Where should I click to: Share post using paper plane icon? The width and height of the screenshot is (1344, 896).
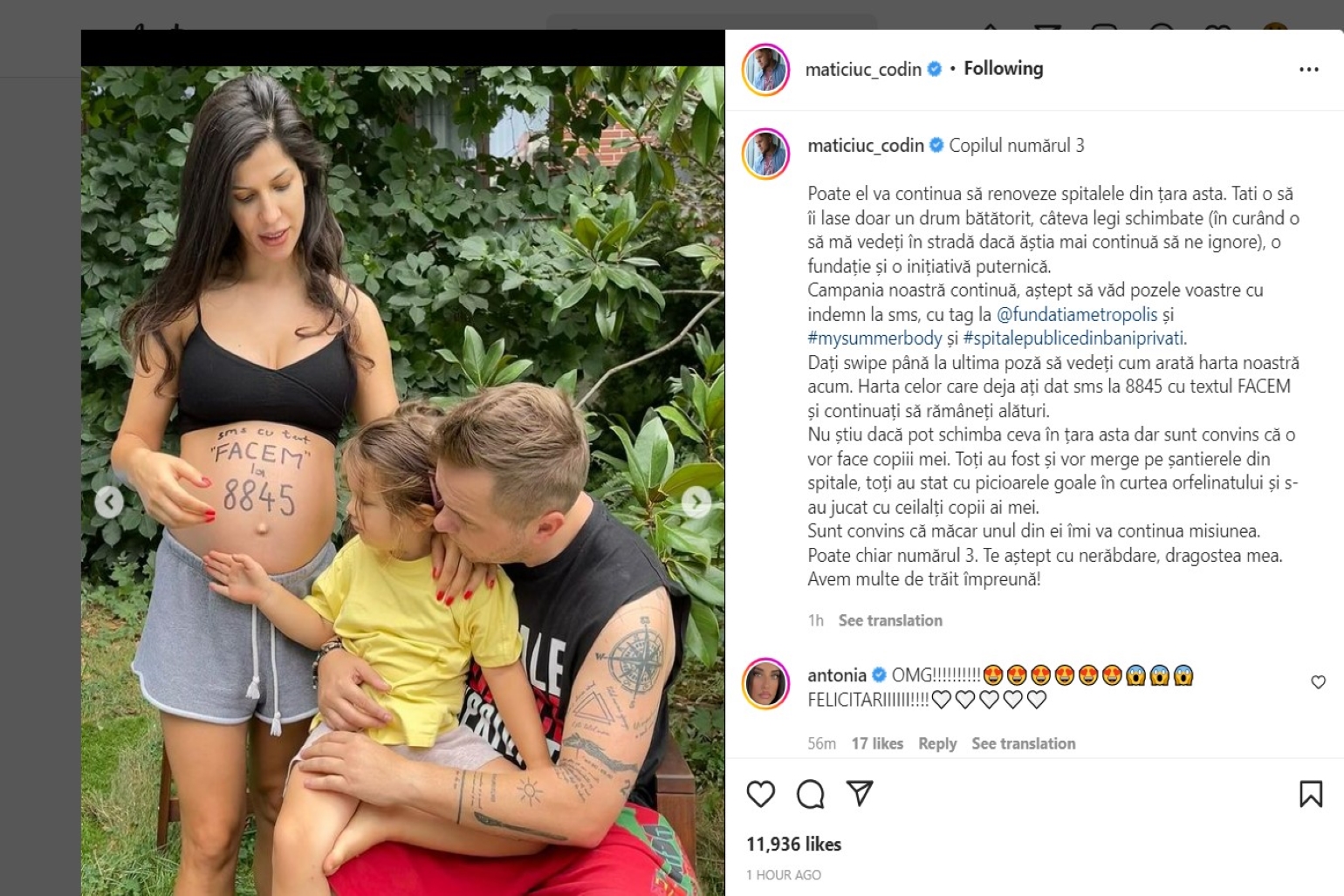[x=860, y=793]
